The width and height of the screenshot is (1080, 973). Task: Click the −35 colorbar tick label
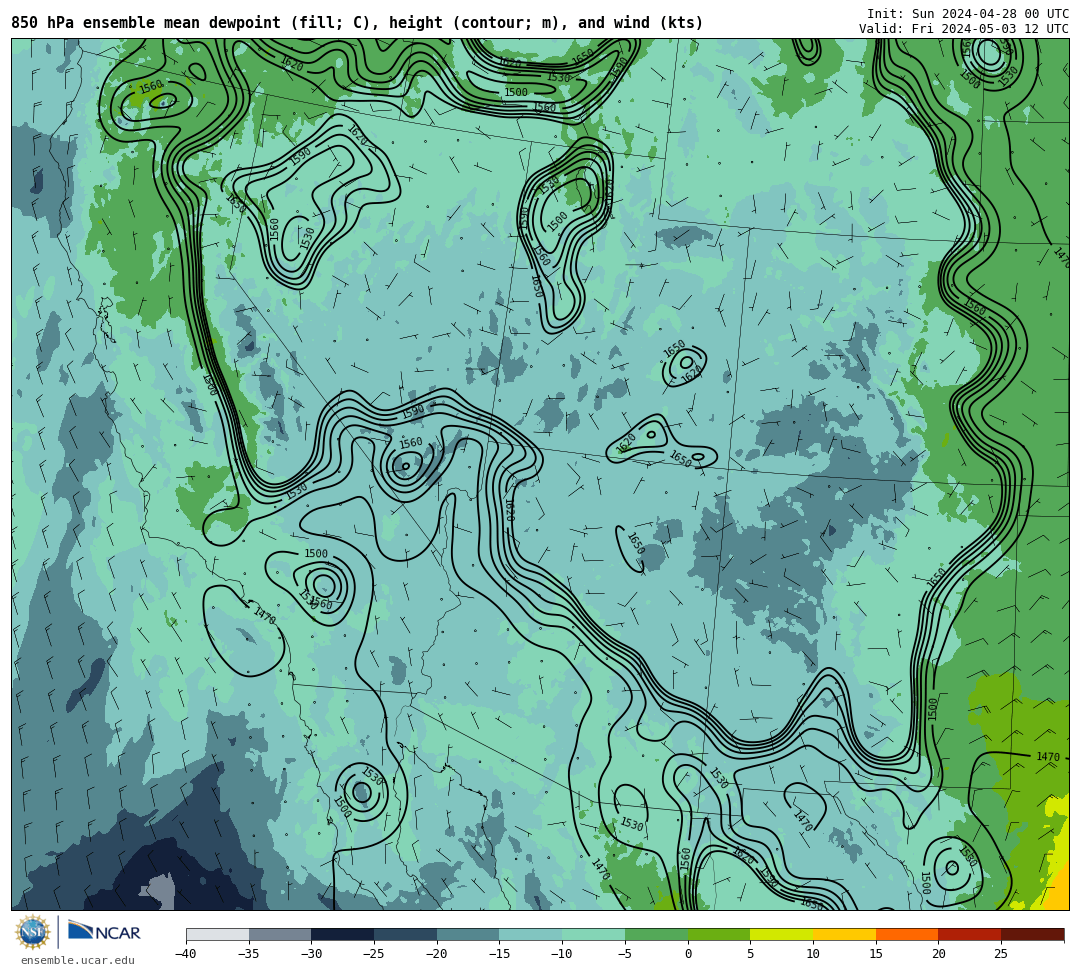(249, 954)
